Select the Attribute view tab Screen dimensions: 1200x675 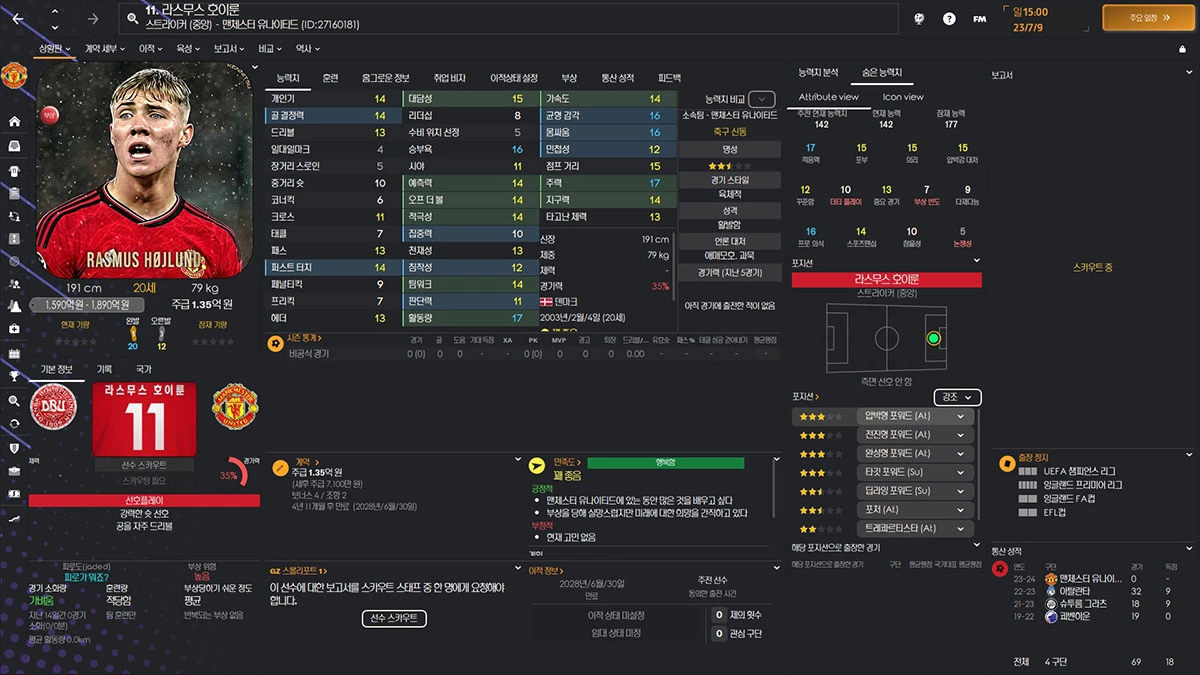[x=828, y=97]
